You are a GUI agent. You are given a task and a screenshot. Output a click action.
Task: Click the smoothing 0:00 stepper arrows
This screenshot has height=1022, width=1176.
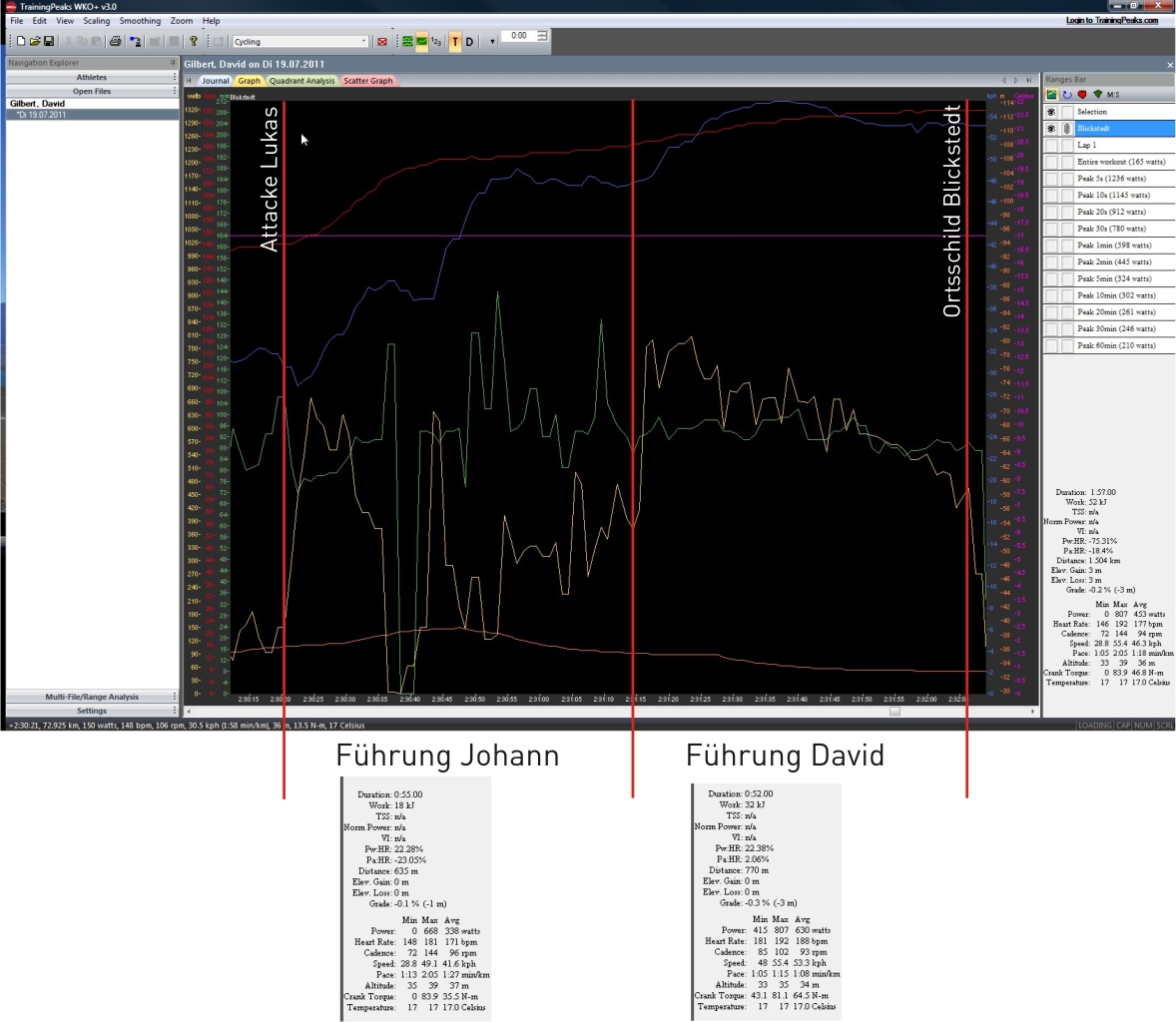[x=542, y=35]
